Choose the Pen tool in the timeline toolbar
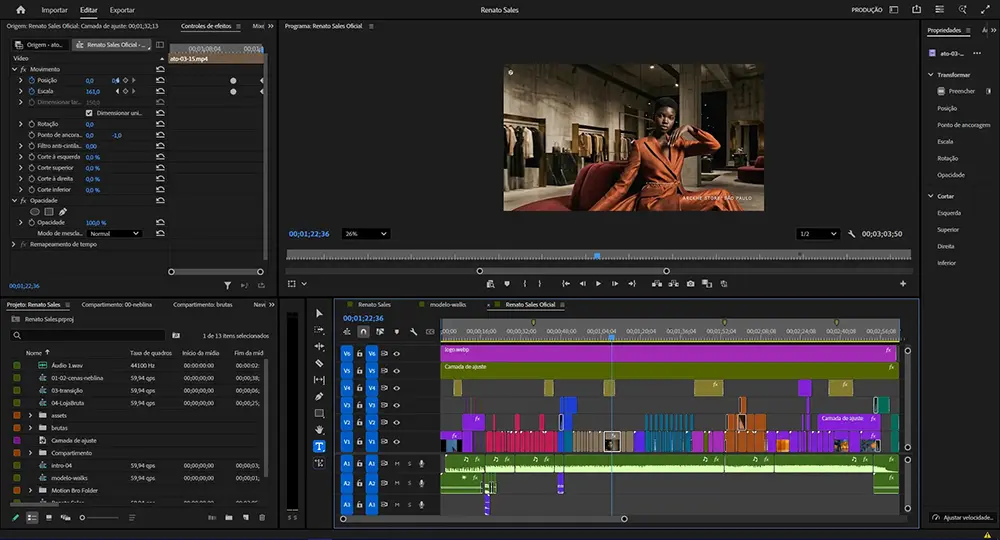 319,397
